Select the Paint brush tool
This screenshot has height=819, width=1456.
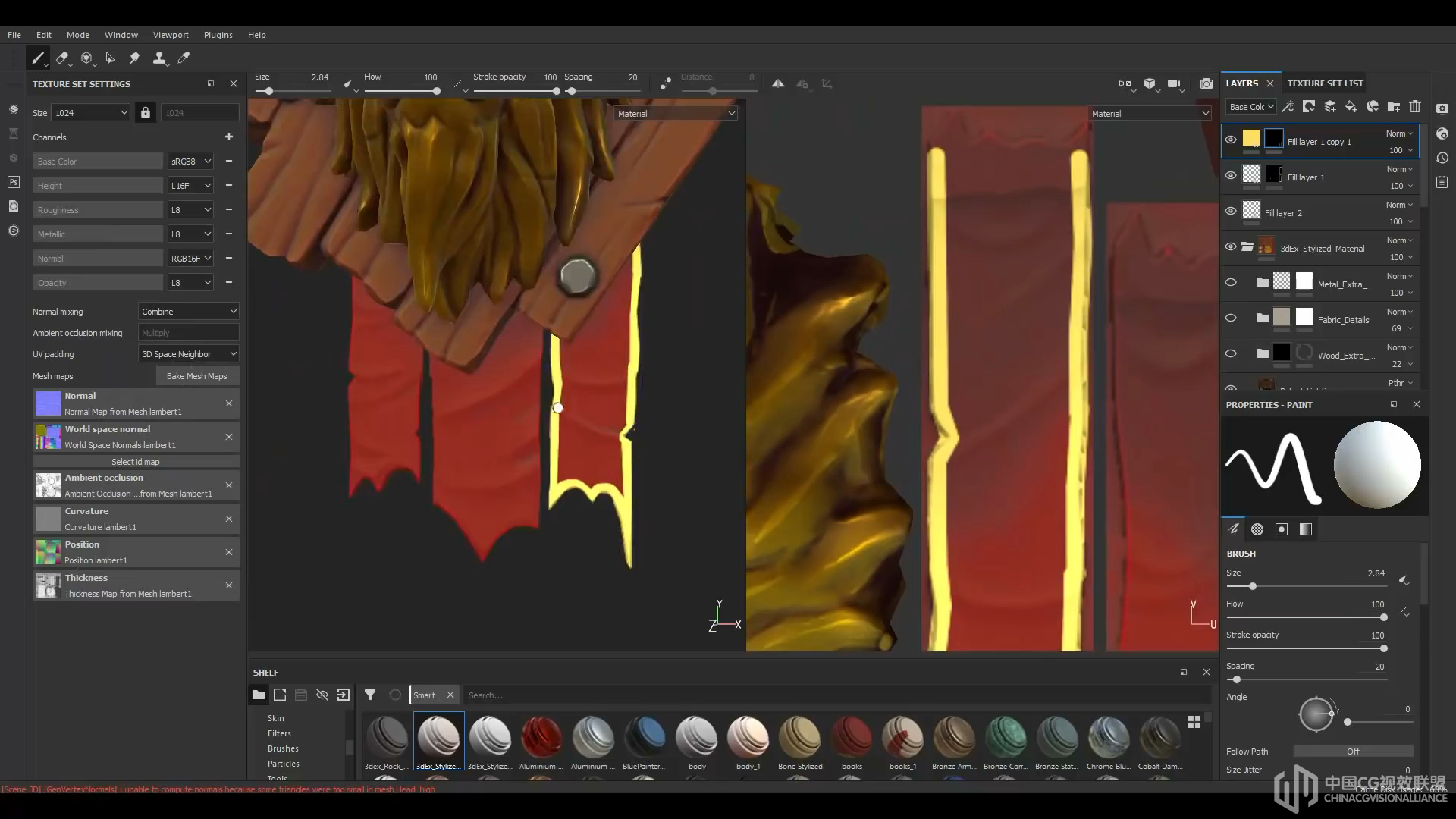pyautogui.click(x=38, y=58)
